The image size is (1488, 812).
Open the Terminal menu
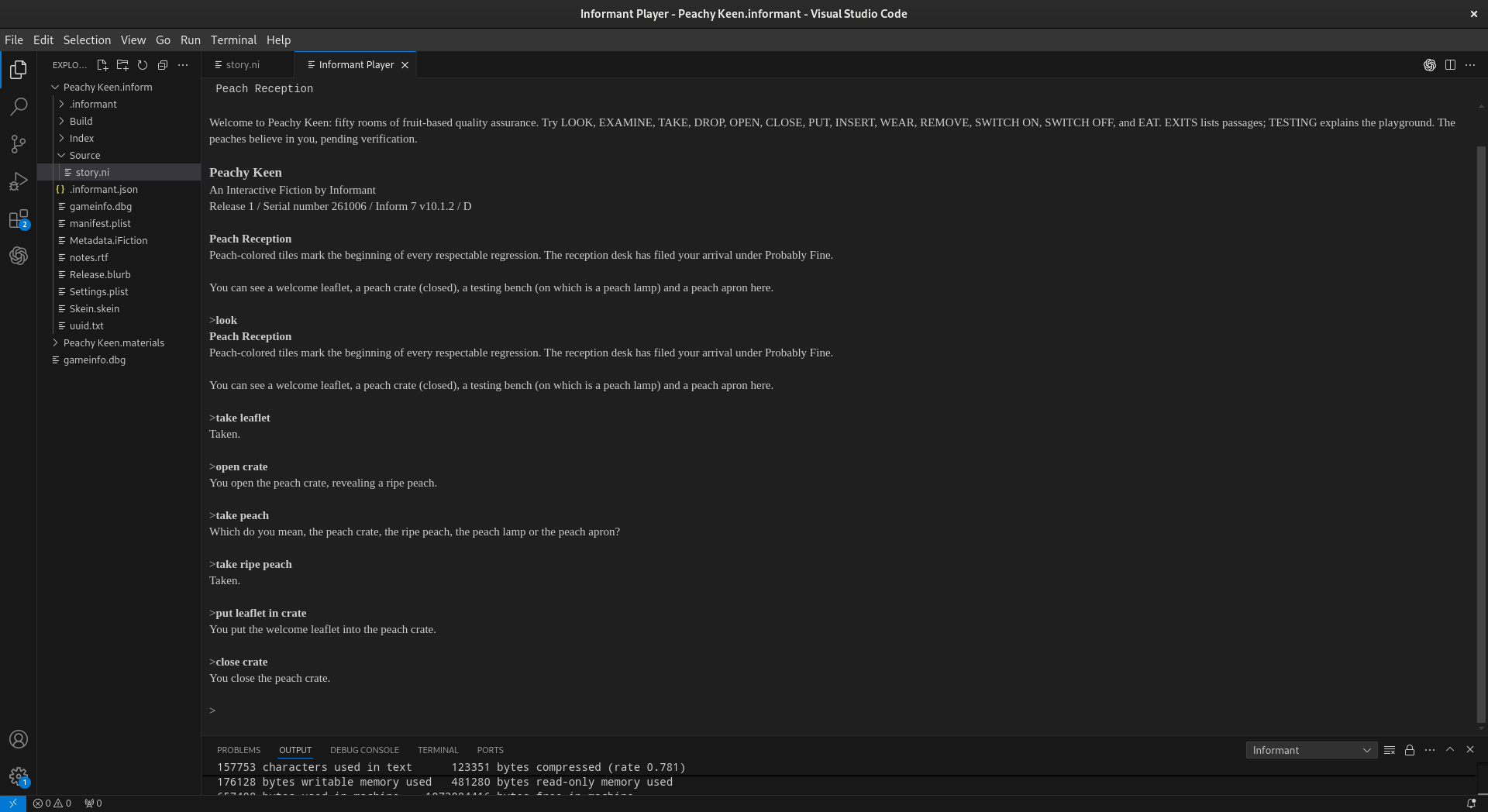point(233,40)
